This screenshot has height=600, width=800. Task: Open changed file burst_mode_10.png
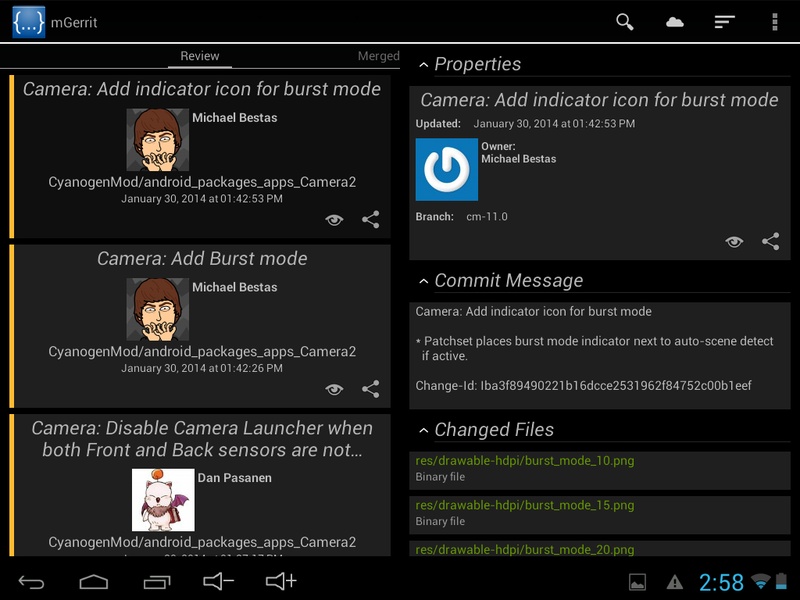coord(599,468)
